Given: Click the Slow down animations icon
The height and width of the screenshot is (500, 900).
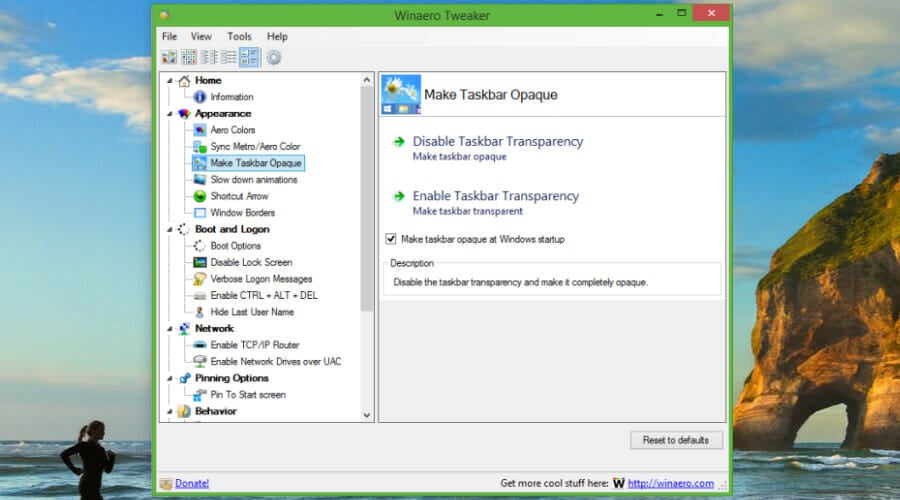Looking at the screenshot, I should coord(200,180).
